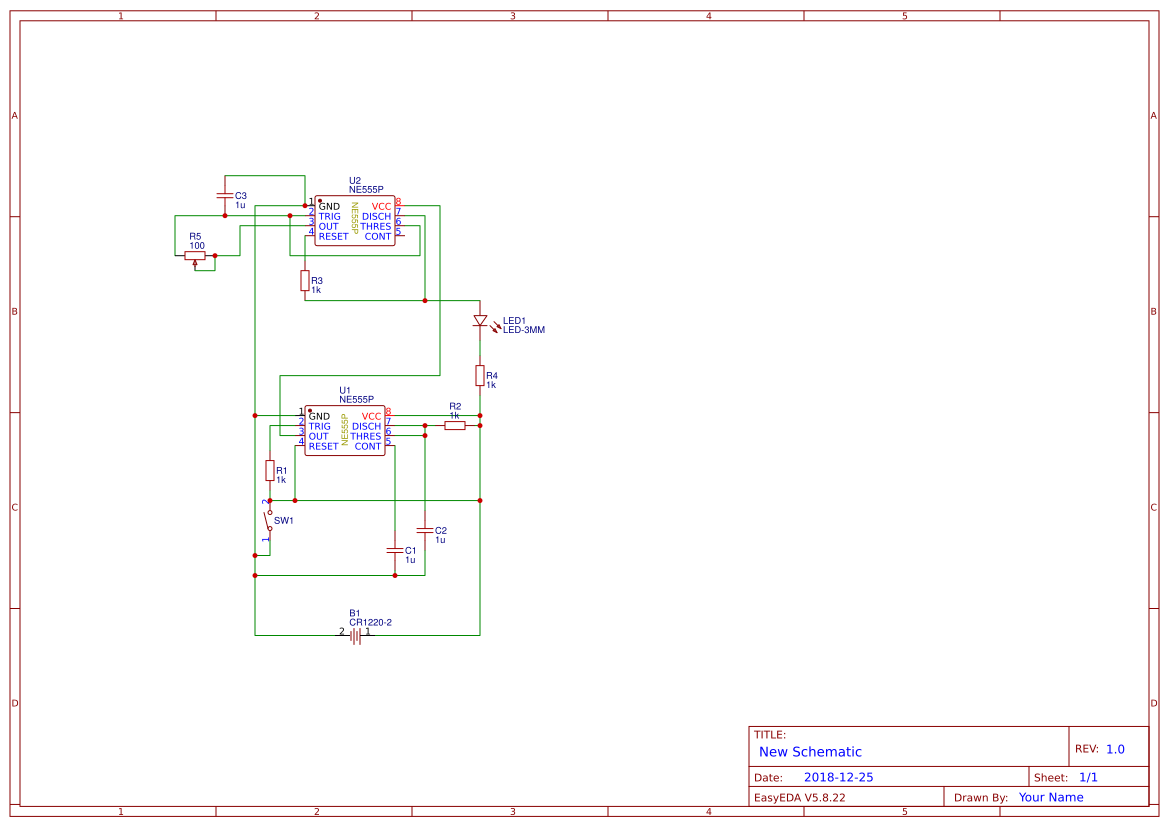Image resolution: width=1169 pixels, height=827 pixels.
Task: Click the VCC pin label on U2
Action: (x=381, y=207)
